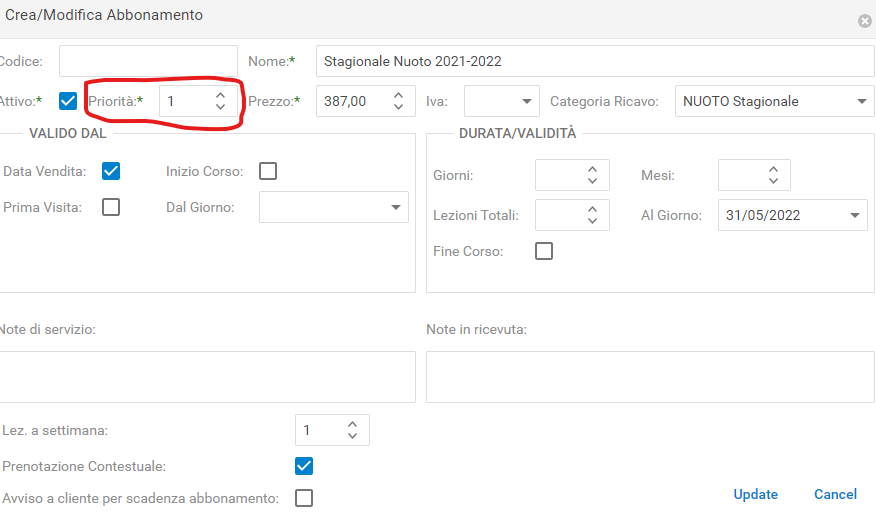Enable the Inizio Corso checkbox
Screen dimensions: 876x517
coord(268,171)
